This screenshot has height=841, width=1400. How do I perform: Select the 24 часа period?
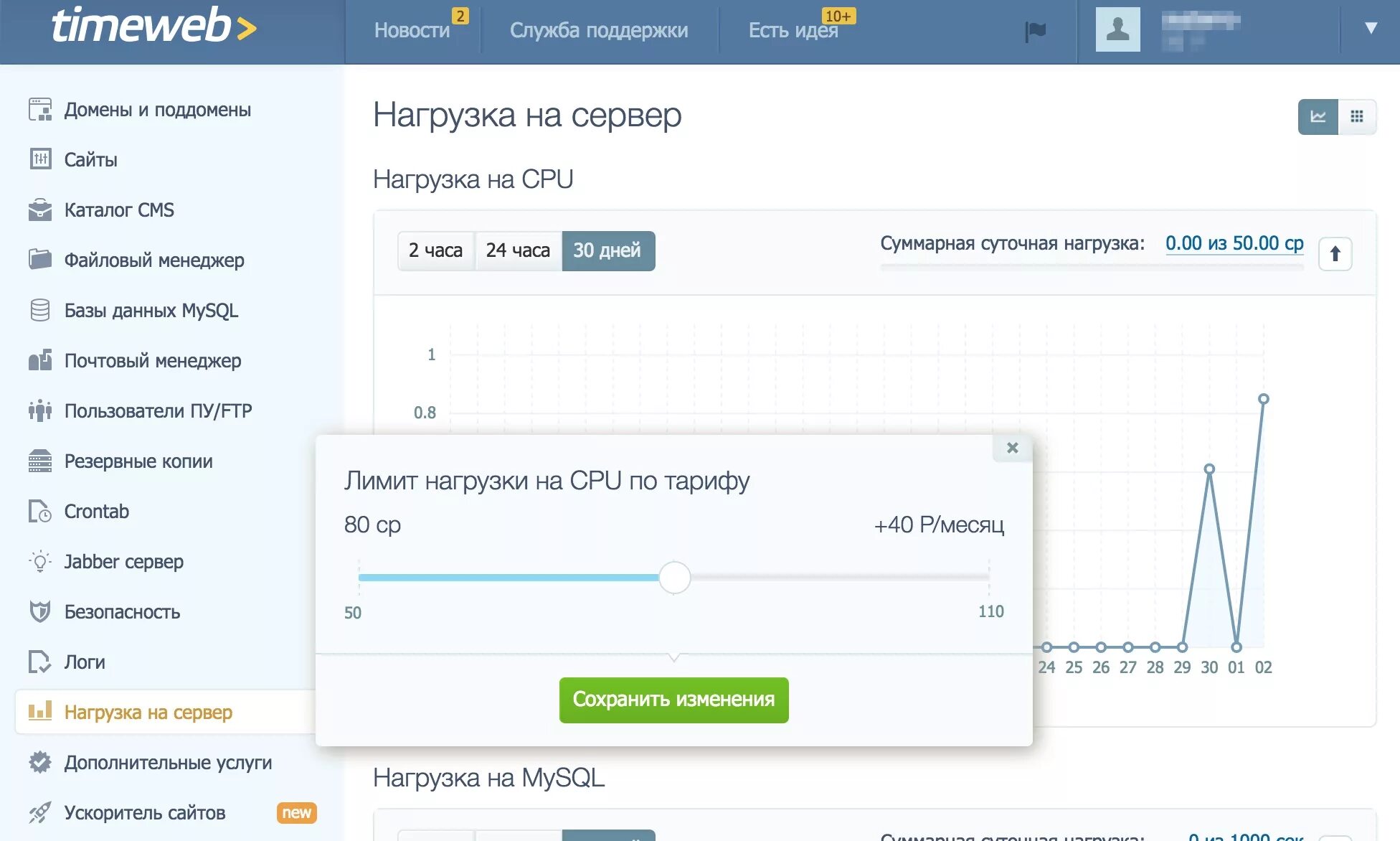click(518, 250)
